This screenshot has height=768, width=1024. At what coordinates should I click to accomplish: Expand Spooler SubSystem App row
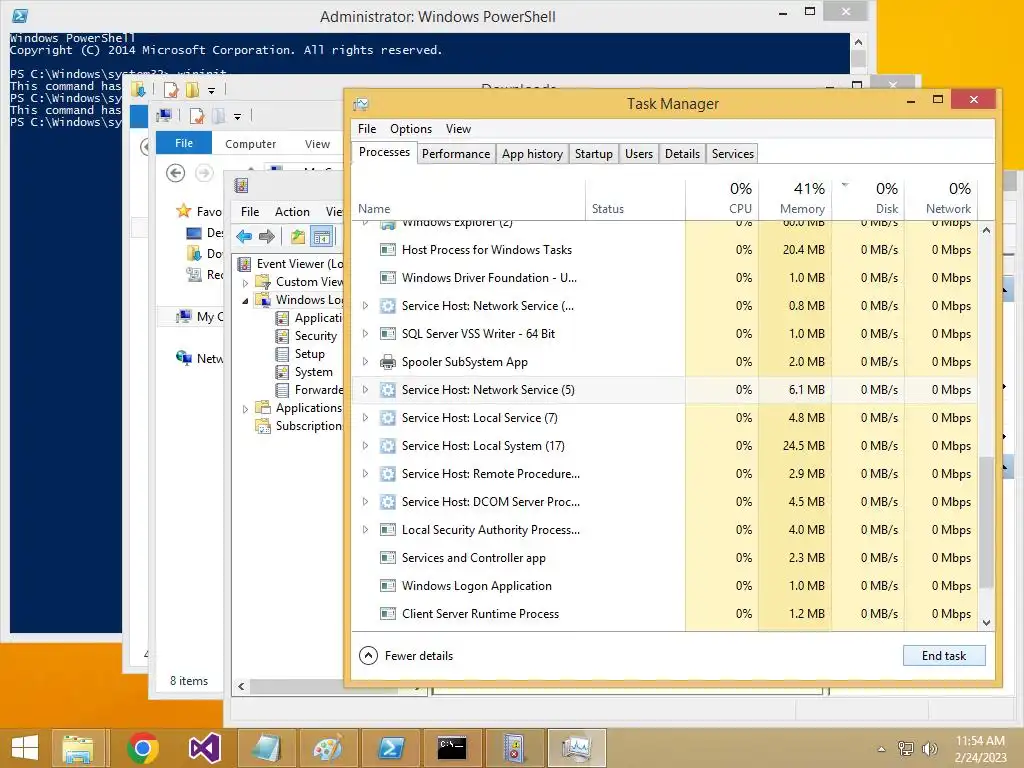point(365,362)
